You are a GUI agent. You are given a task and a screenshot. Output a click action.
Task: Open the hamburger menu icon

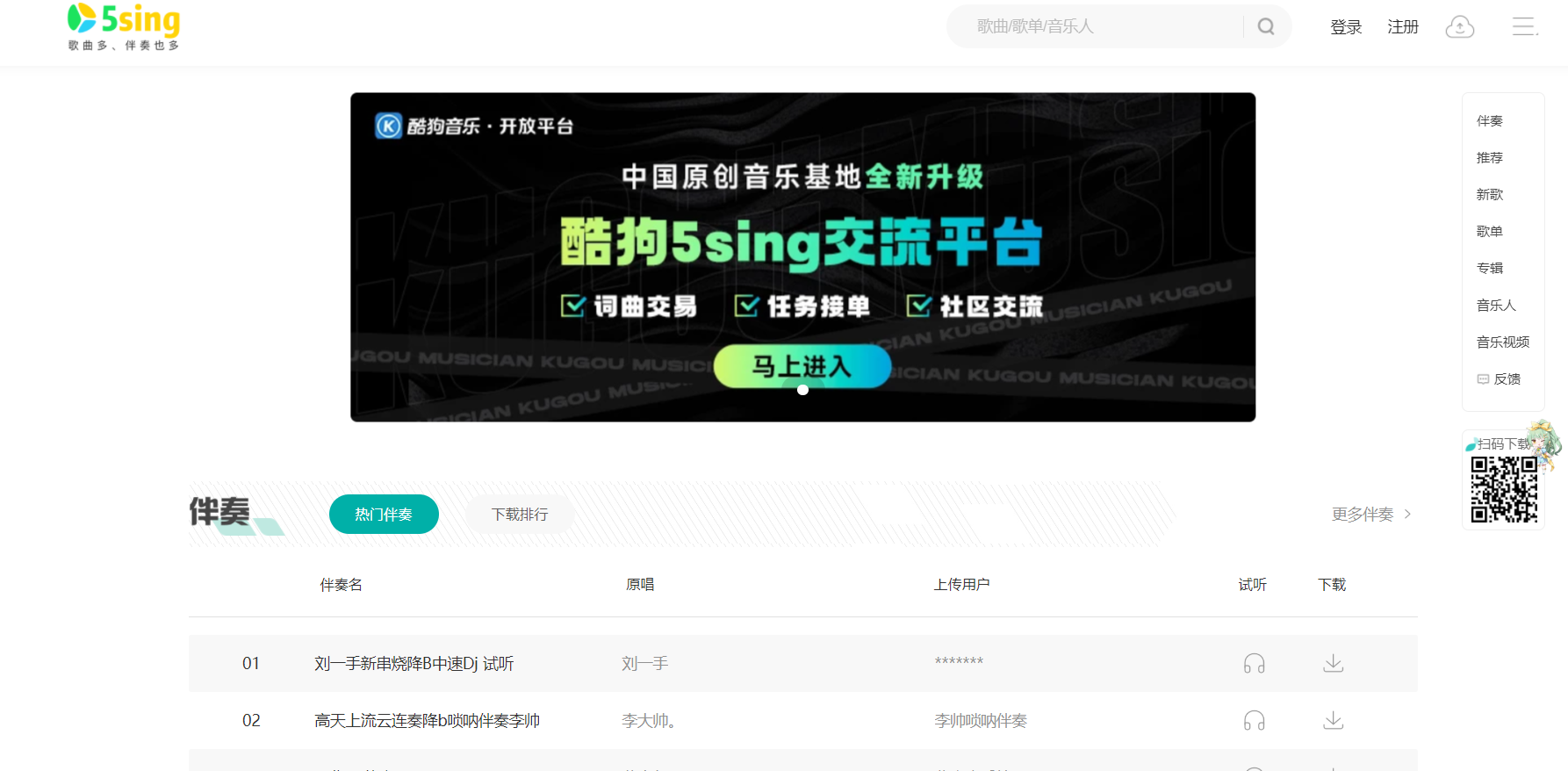(1524, 27)
